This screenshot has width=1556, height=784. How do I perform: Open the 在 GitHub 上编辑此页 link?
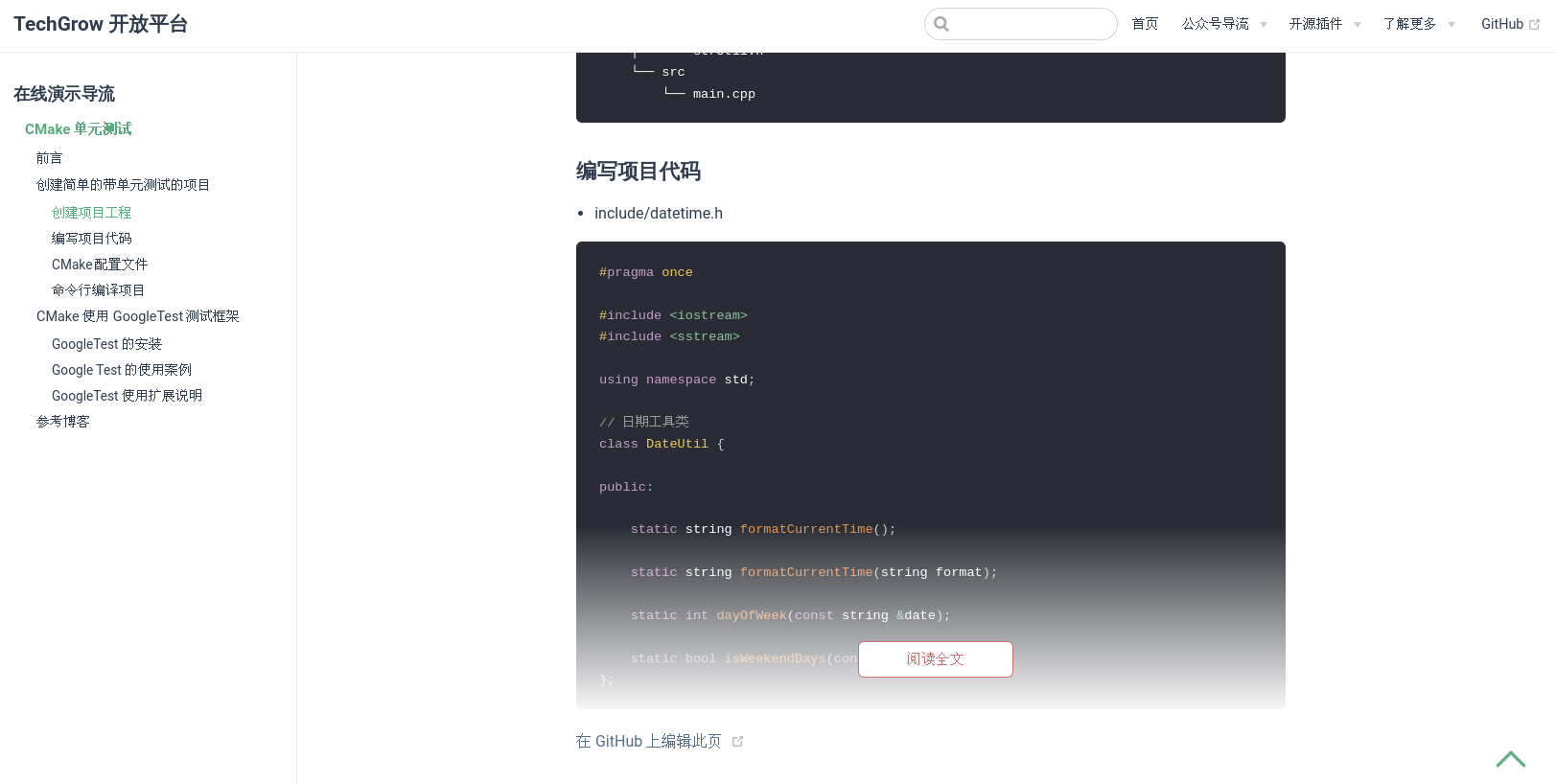tap(648, 742)
